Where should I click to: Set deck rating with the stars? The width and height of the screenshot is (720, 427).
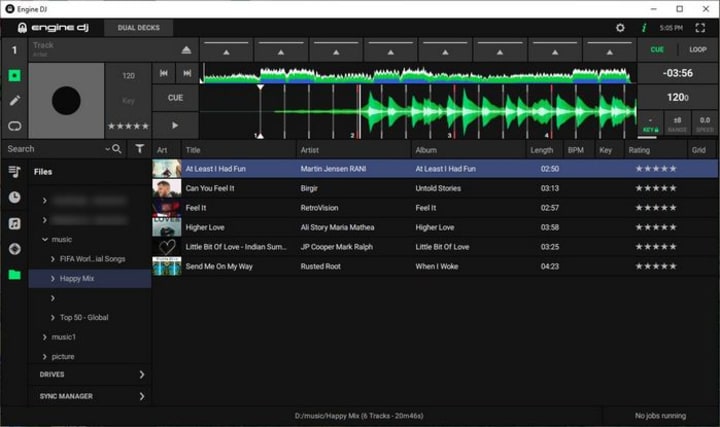tap(128, 126)
